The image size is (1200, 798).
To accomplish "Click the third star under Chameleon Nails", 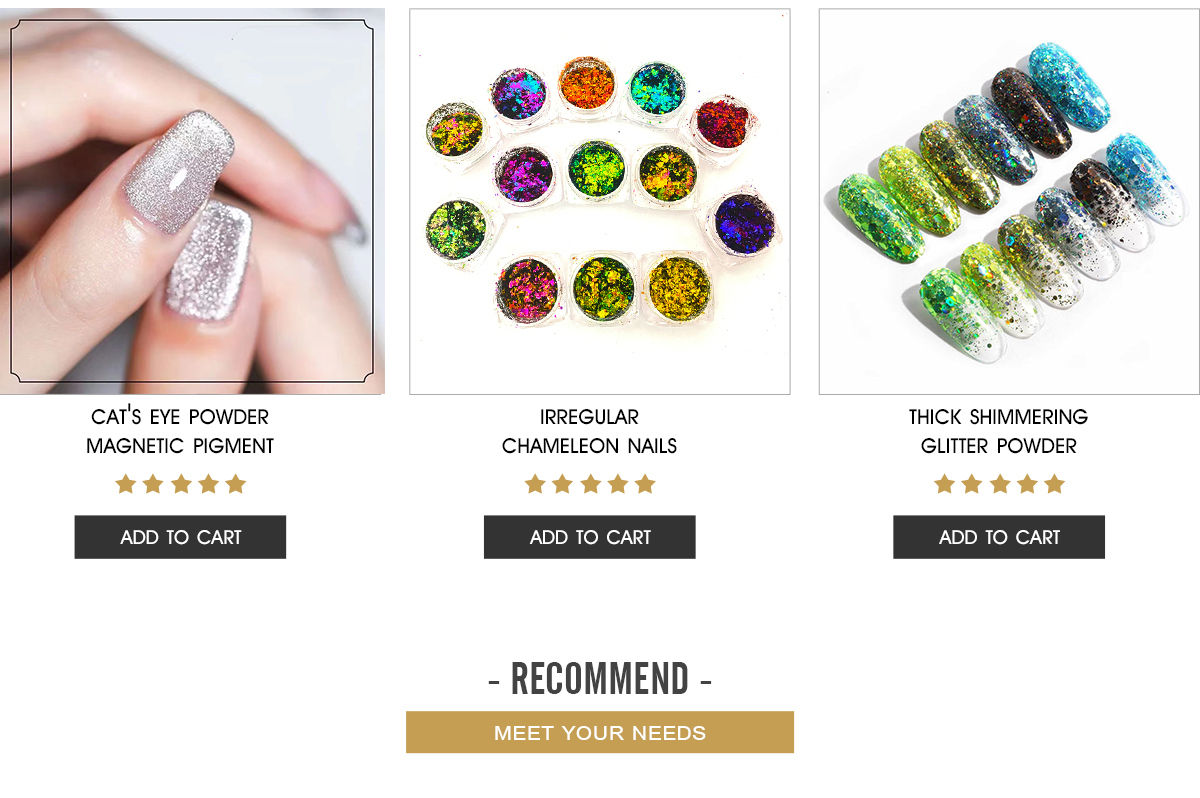I will pyautogui.click(x=590, y=485).
